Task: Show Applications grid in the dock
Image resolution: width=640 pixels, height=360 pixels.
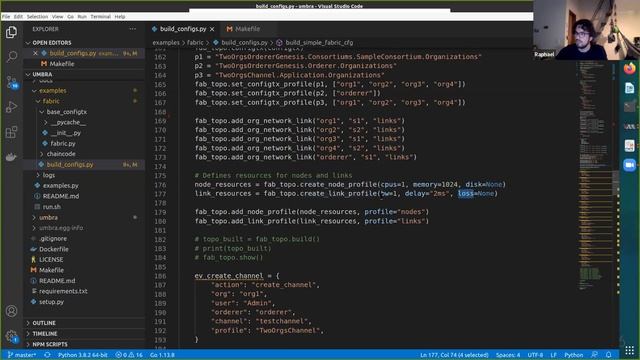Action: click(x=629, y=350)
